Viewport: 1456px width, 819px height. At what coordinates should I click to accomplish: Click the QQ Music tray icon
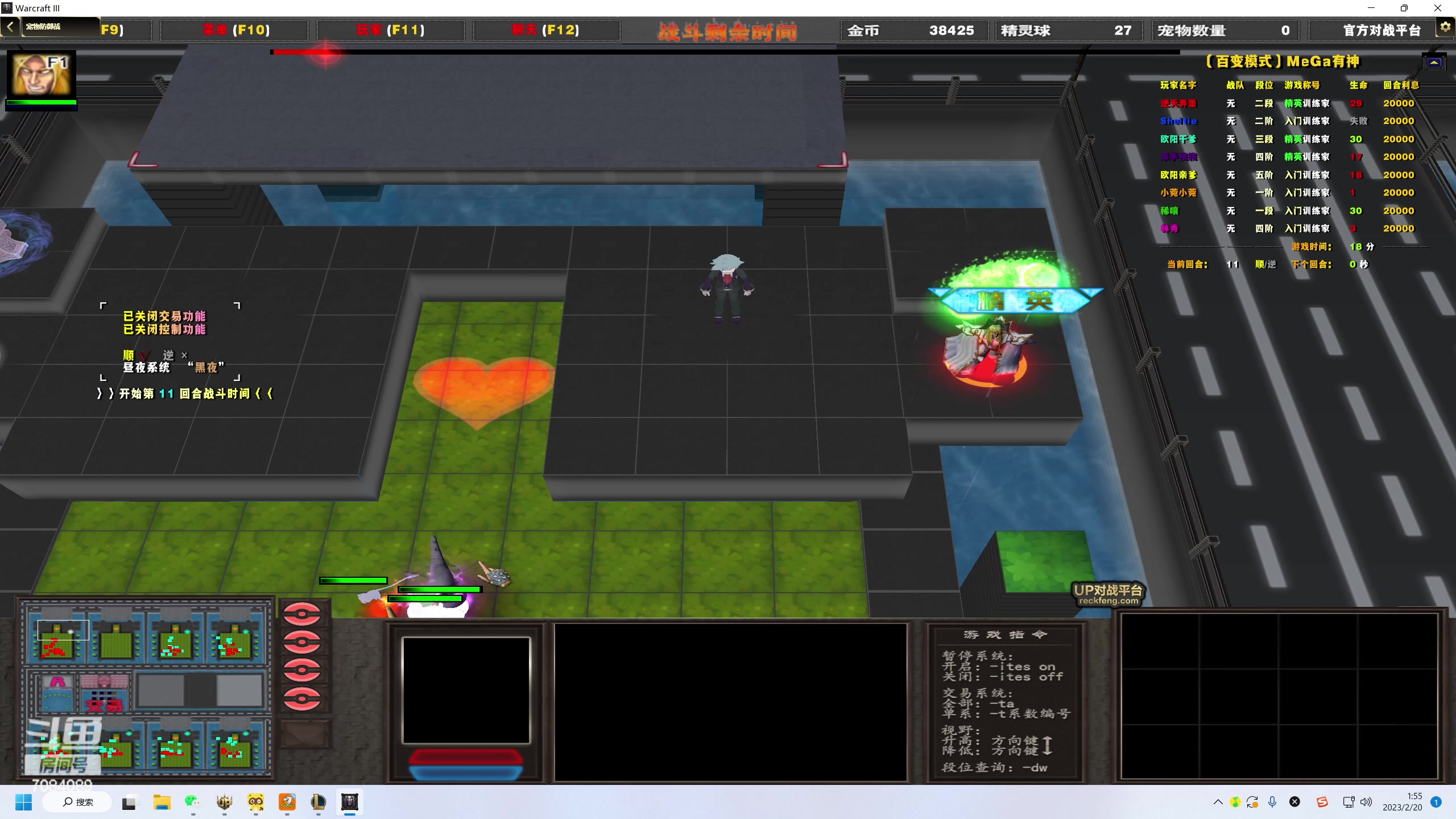coord(1235,802)
